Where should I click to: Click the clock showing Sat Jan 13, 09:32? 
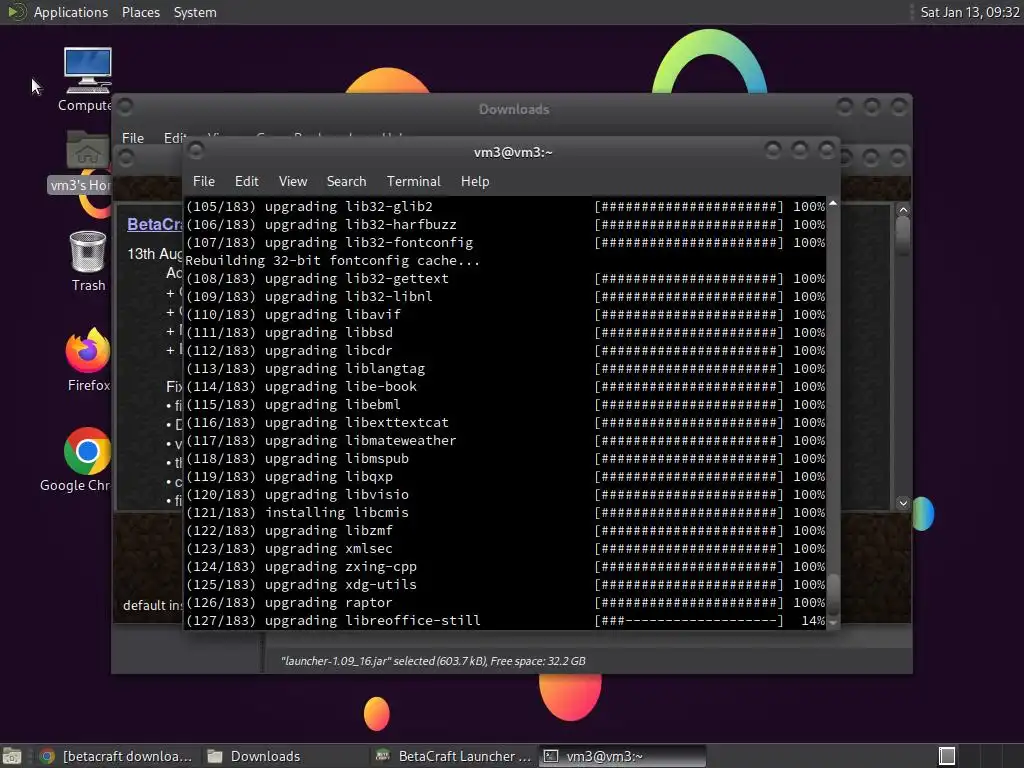tap(970, 12)
